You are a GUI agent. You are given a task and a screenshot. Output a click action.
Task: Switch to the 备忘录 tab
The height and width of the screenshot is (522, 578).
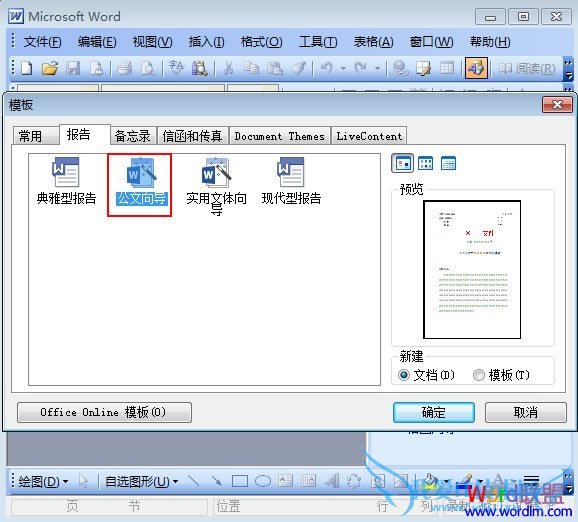click(133, 136)
